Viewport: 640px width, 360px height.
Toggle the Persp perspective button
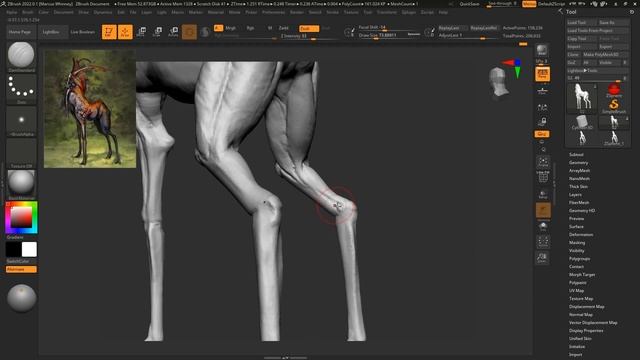(542, 74)
